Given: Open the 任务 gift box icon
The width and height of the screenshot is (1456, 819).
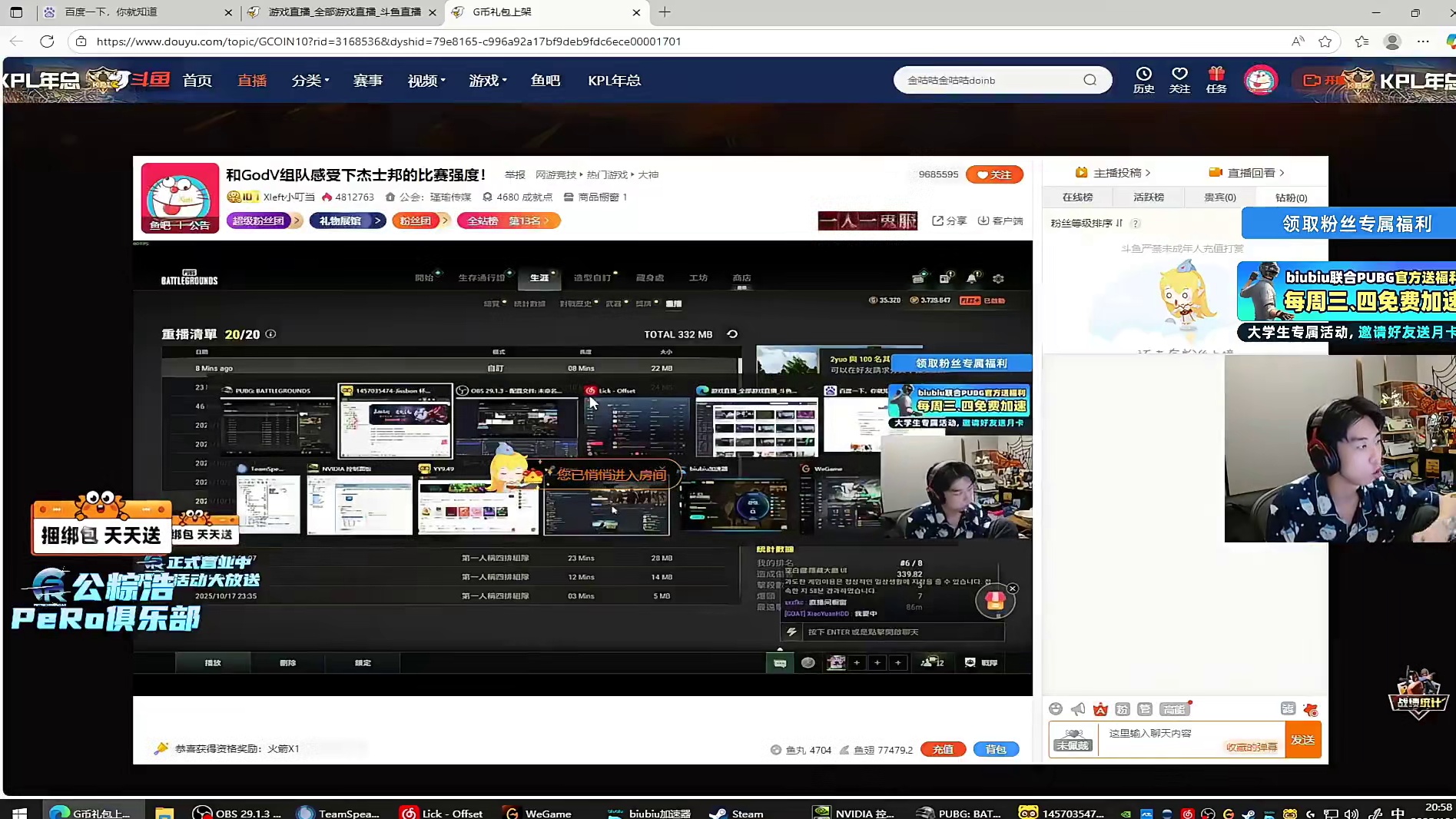Looking at the screenshot, I should (x=1216, y=79).
